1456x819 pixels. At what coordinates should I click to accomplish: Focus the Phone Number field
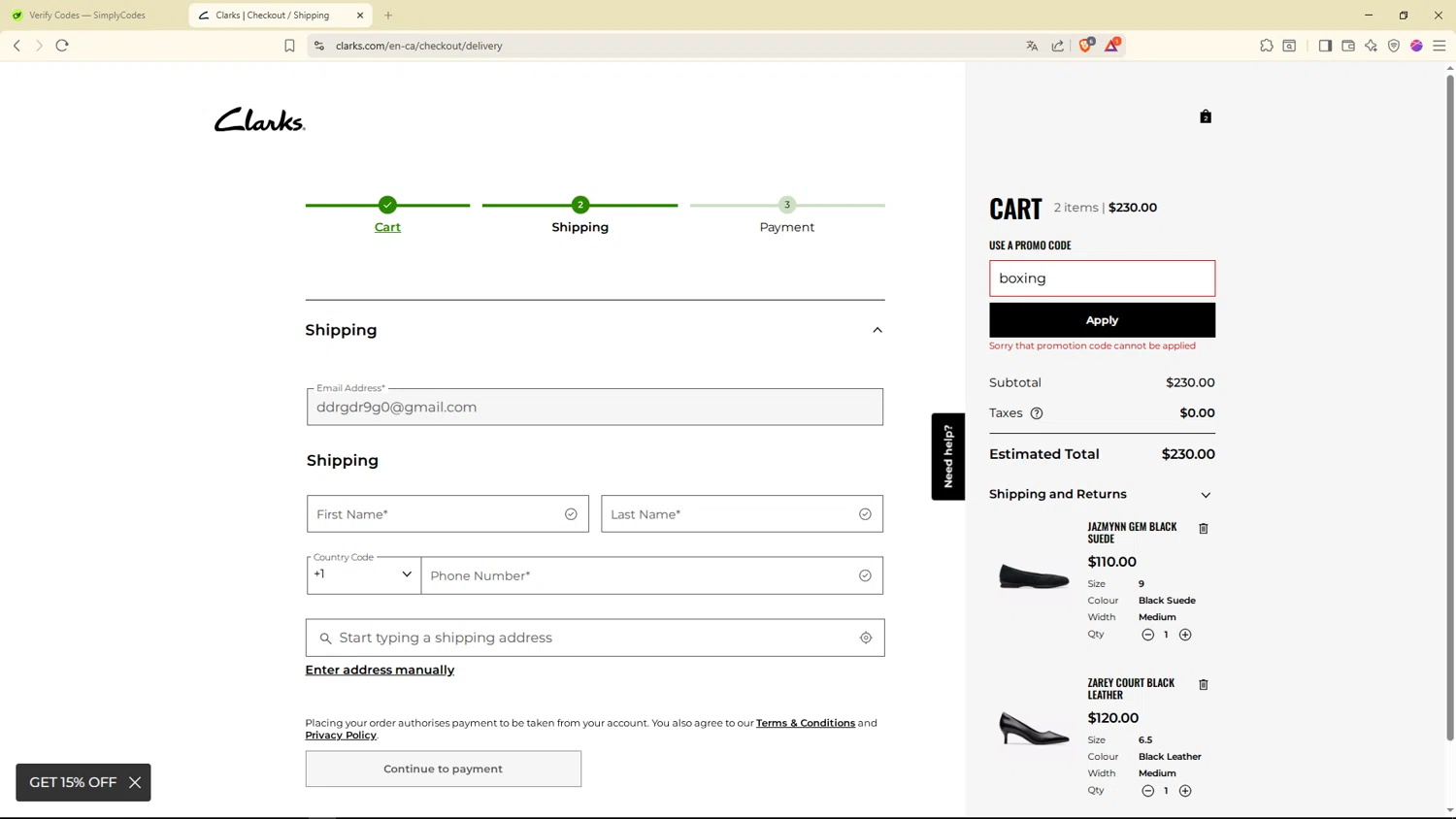click(x=652, y=575)
